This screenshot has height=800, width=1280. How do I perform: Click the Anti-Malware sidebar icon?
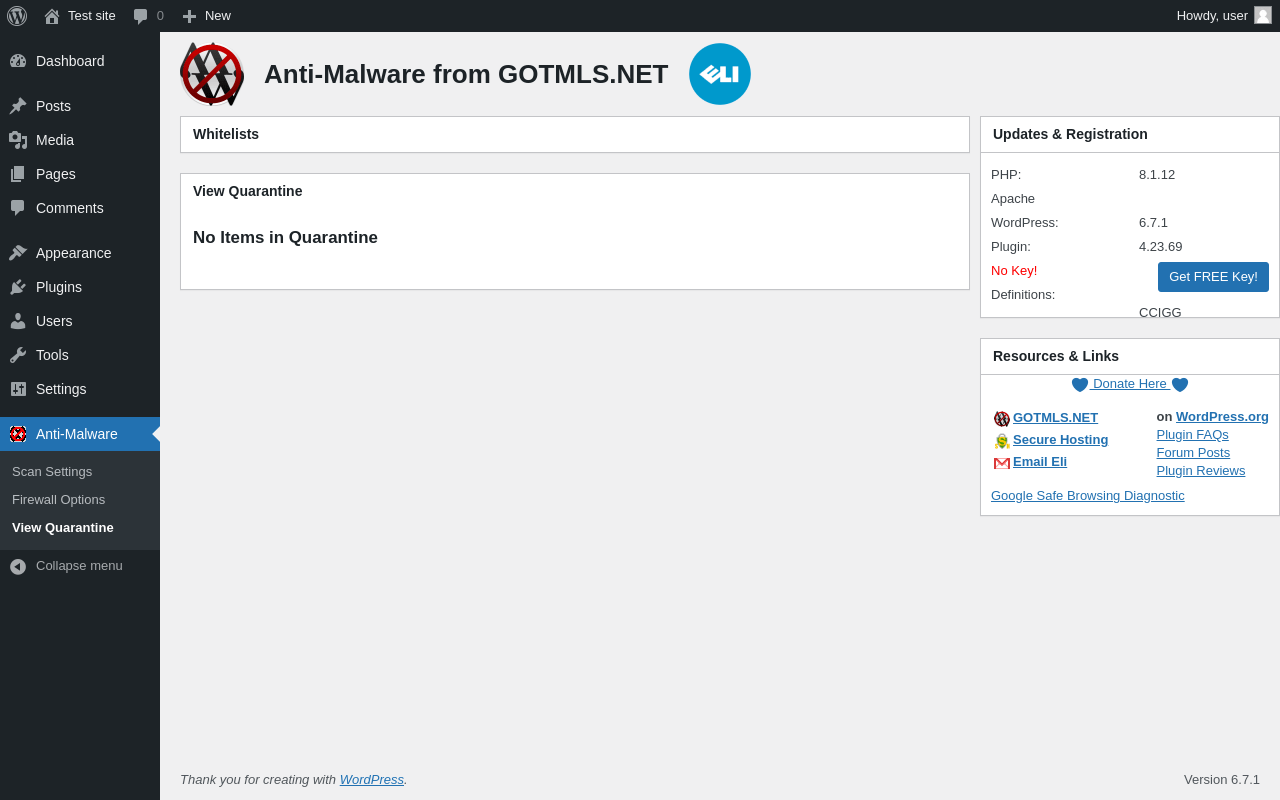pyautogui.click(x=18, y=434)
